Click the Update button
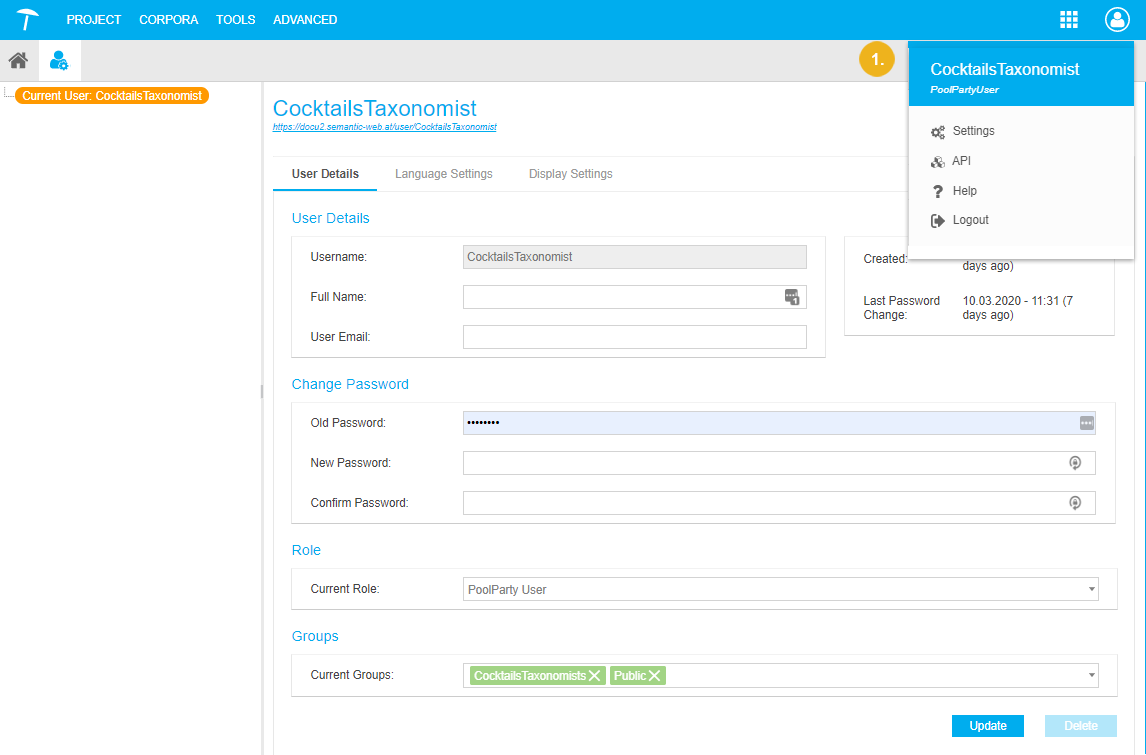 point(987,726)
